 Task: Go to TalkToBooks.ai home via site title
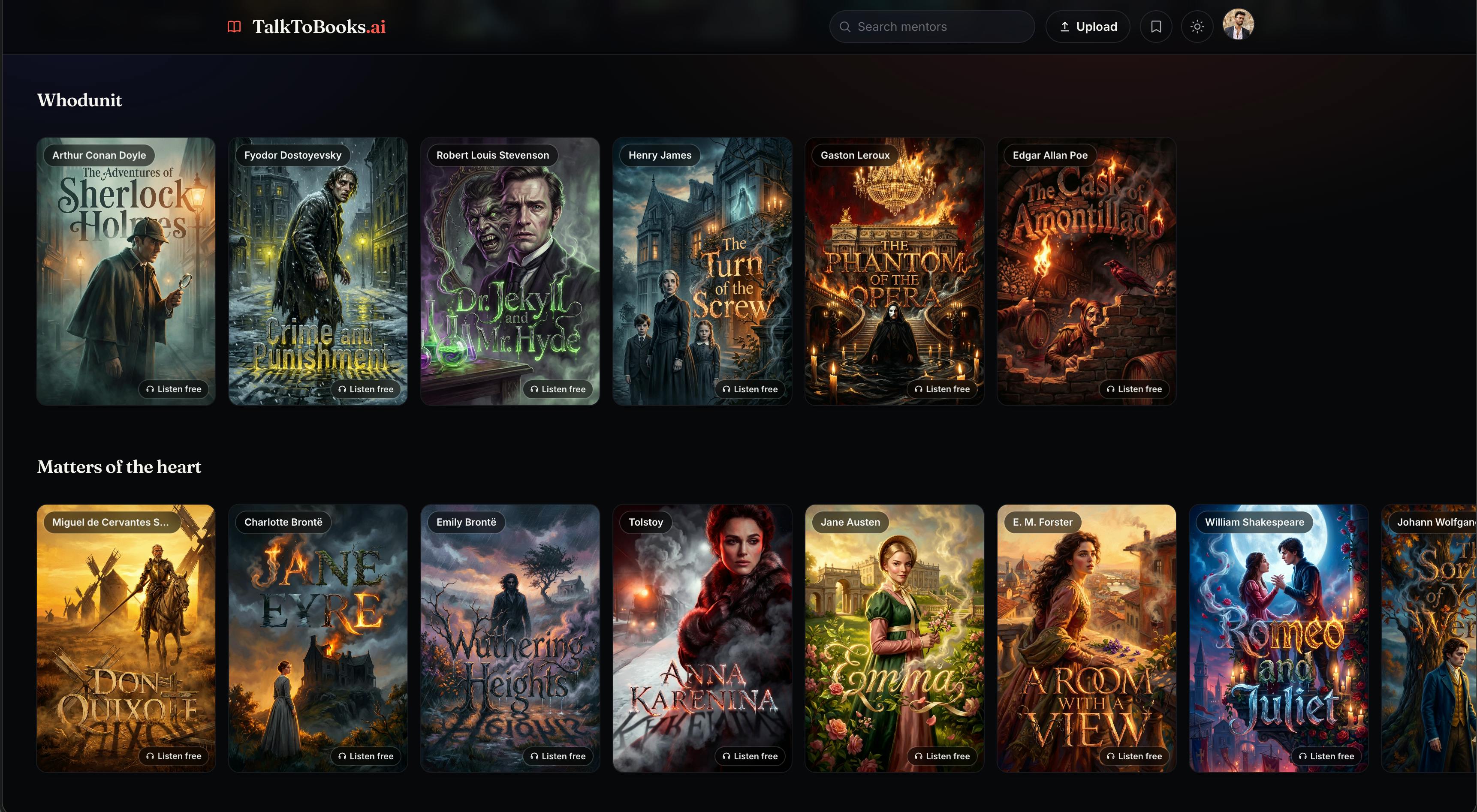(319, 27)
